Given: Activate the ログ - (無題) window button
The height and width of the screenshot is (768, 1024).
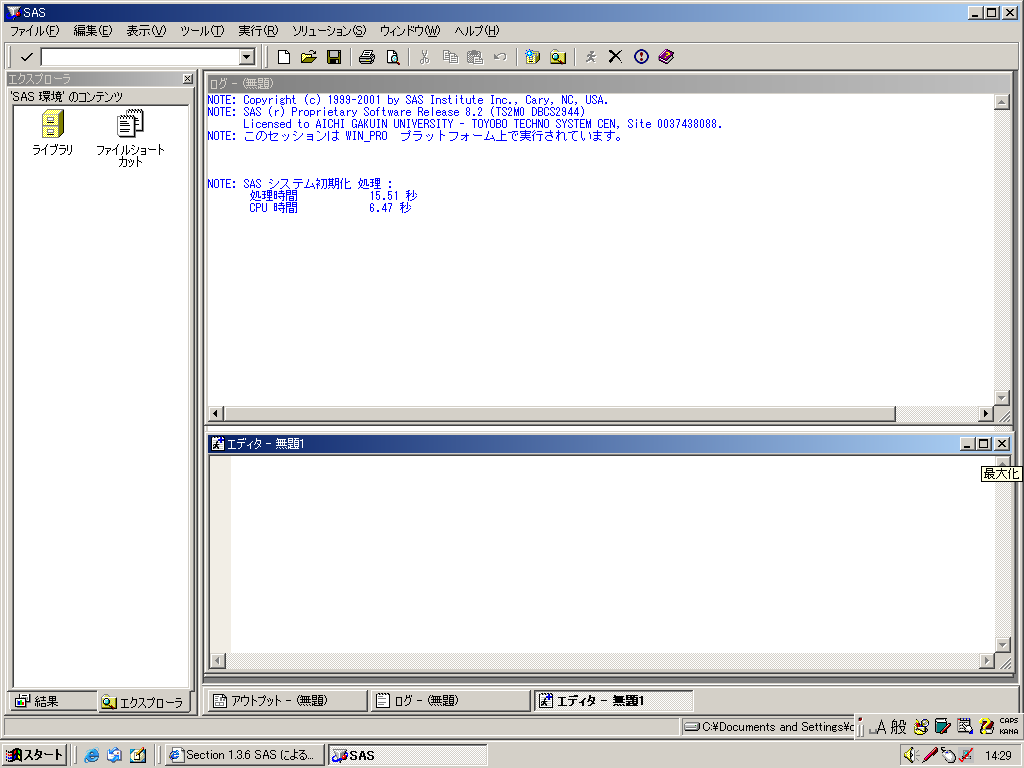Looking at the screenshot, I should click(450, 701).
